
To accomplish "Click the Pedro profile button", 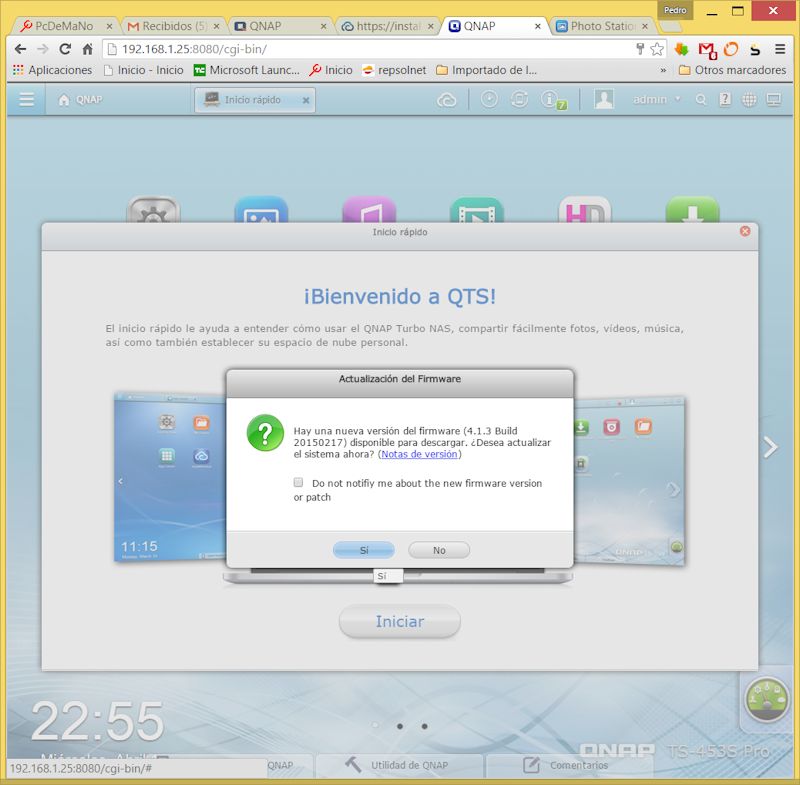I will pyautogui.click(x=675, y=10).
